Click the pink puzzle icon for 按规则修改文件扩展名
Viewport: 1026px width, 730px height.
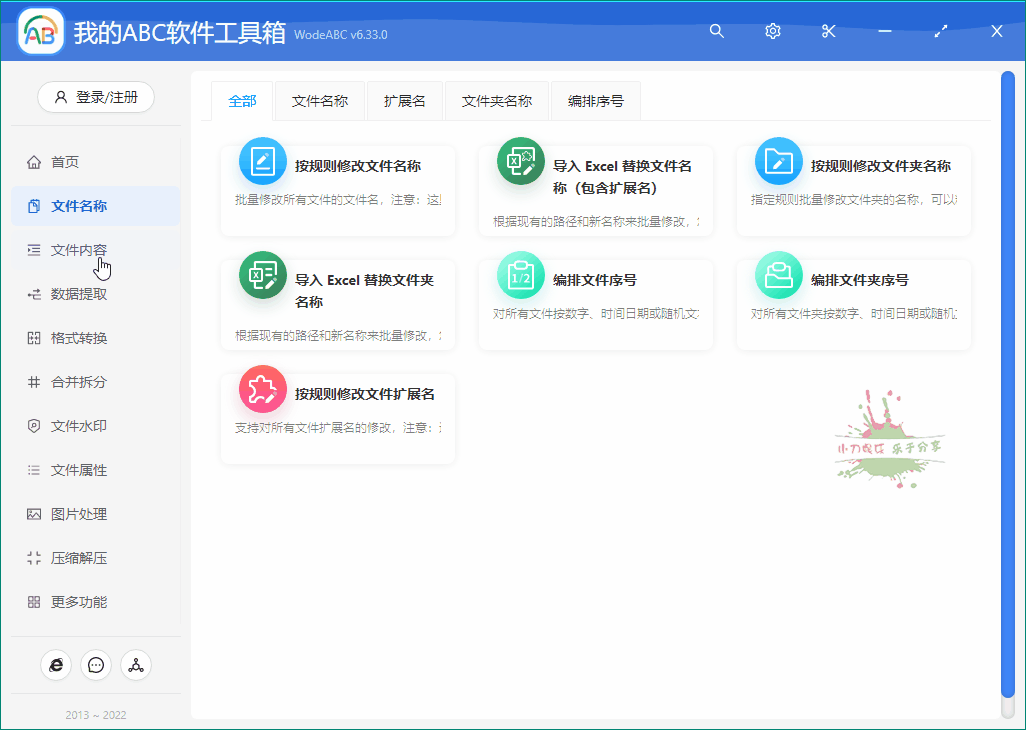[x=263, y=389]
